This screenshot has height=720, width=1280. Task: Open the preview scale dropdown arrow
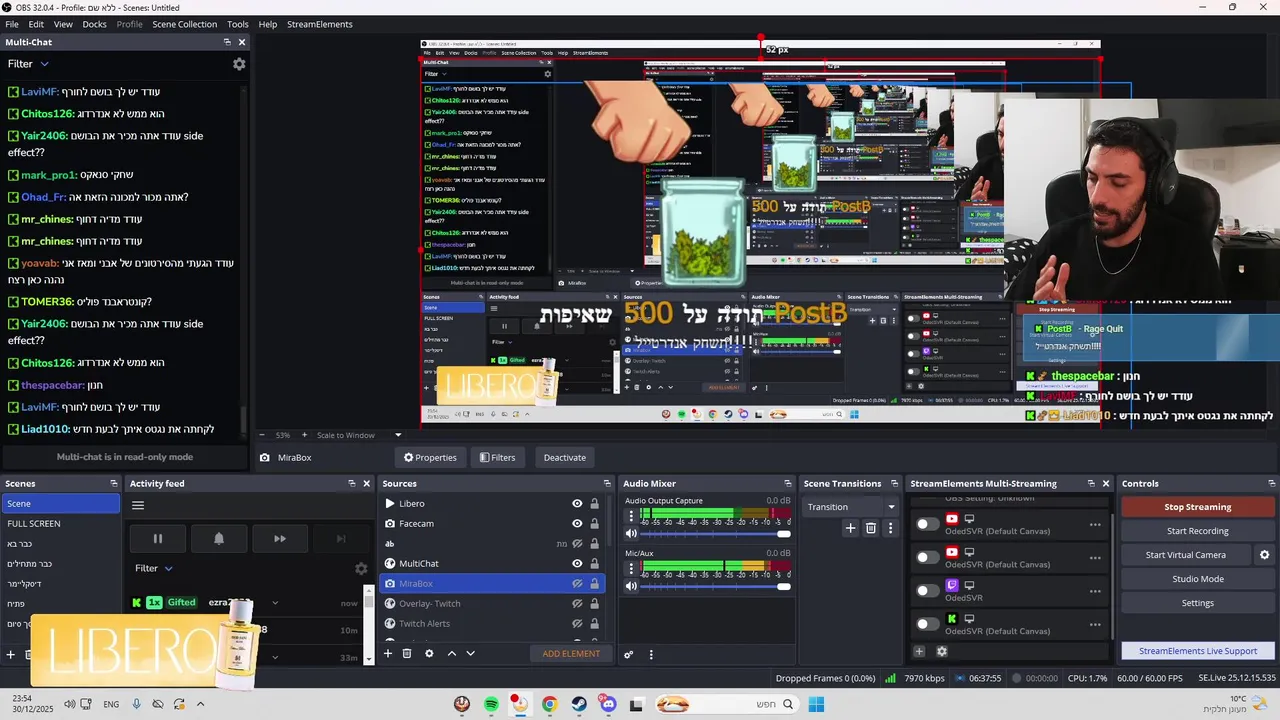pyautogui.click(x=398, y=435)
